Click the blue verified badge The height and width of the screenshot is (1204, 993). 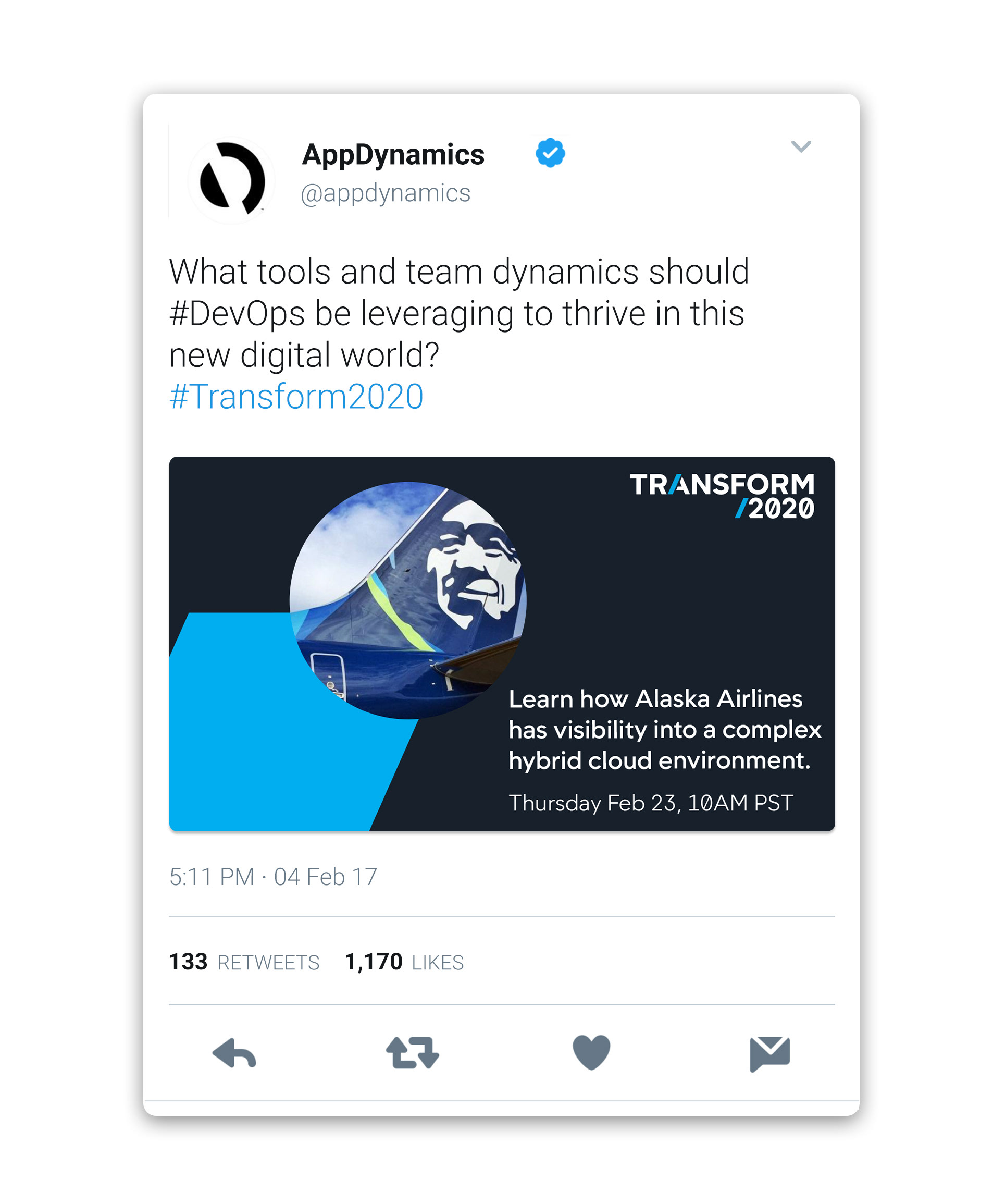pyautogui.click(x=550, y=153)
